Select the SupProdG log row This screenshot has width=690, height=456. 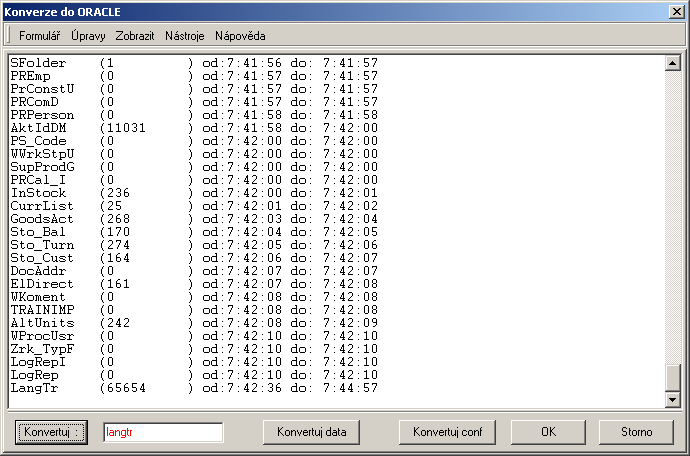point(194,167)
